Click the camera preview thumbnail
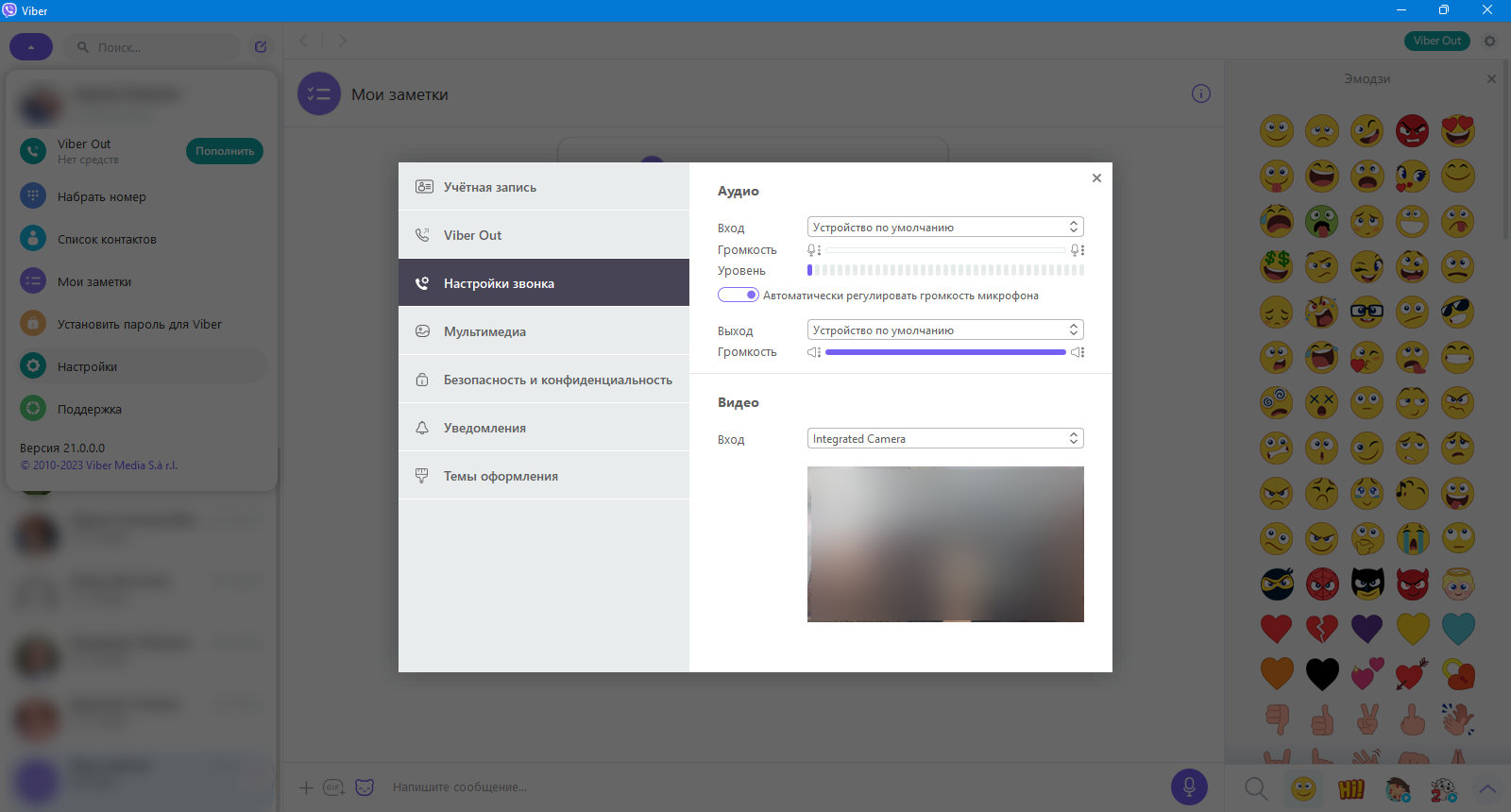 [945, 544]
